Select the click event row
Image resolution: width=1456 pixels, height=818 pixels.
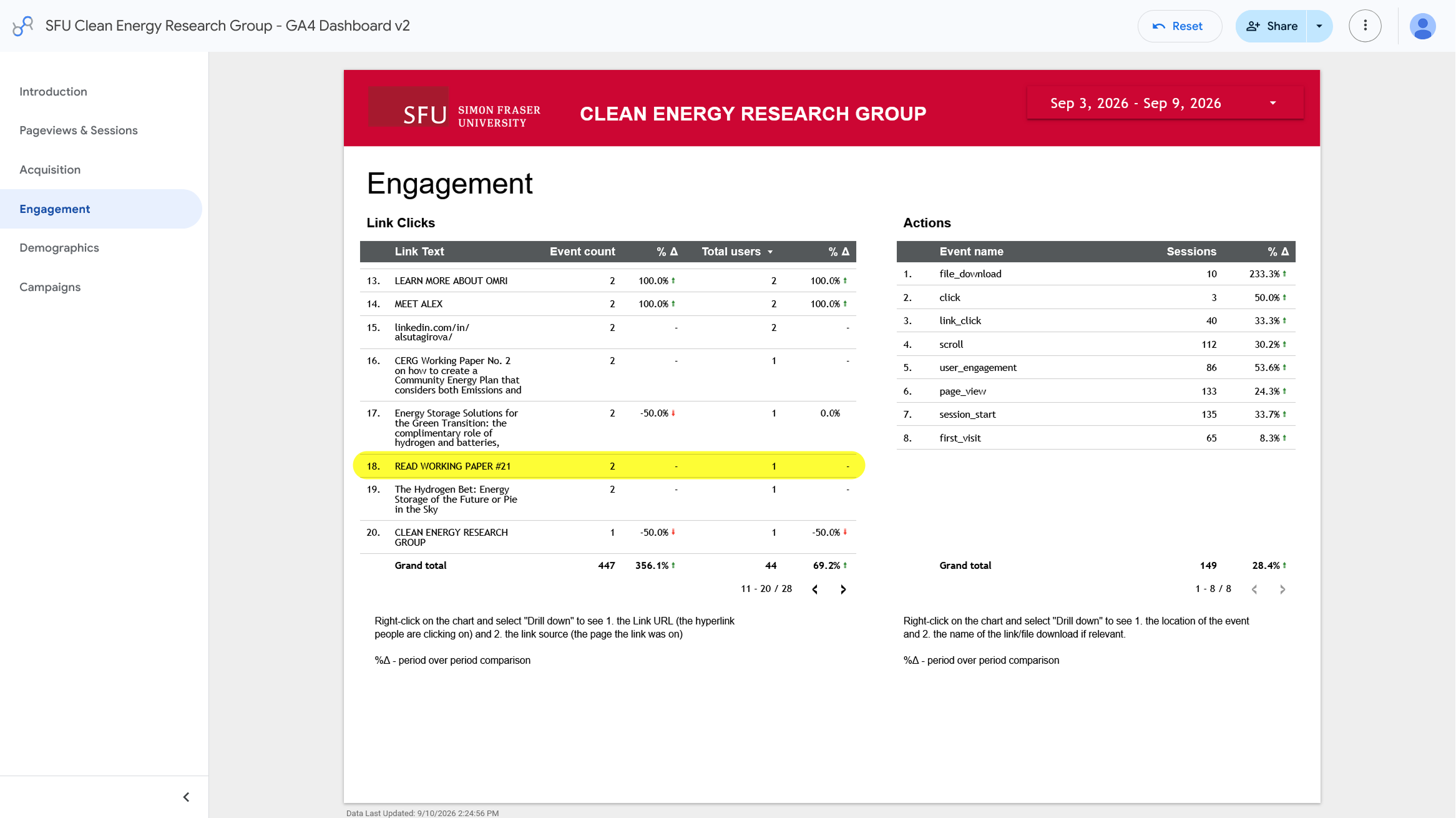(1096, 297)
